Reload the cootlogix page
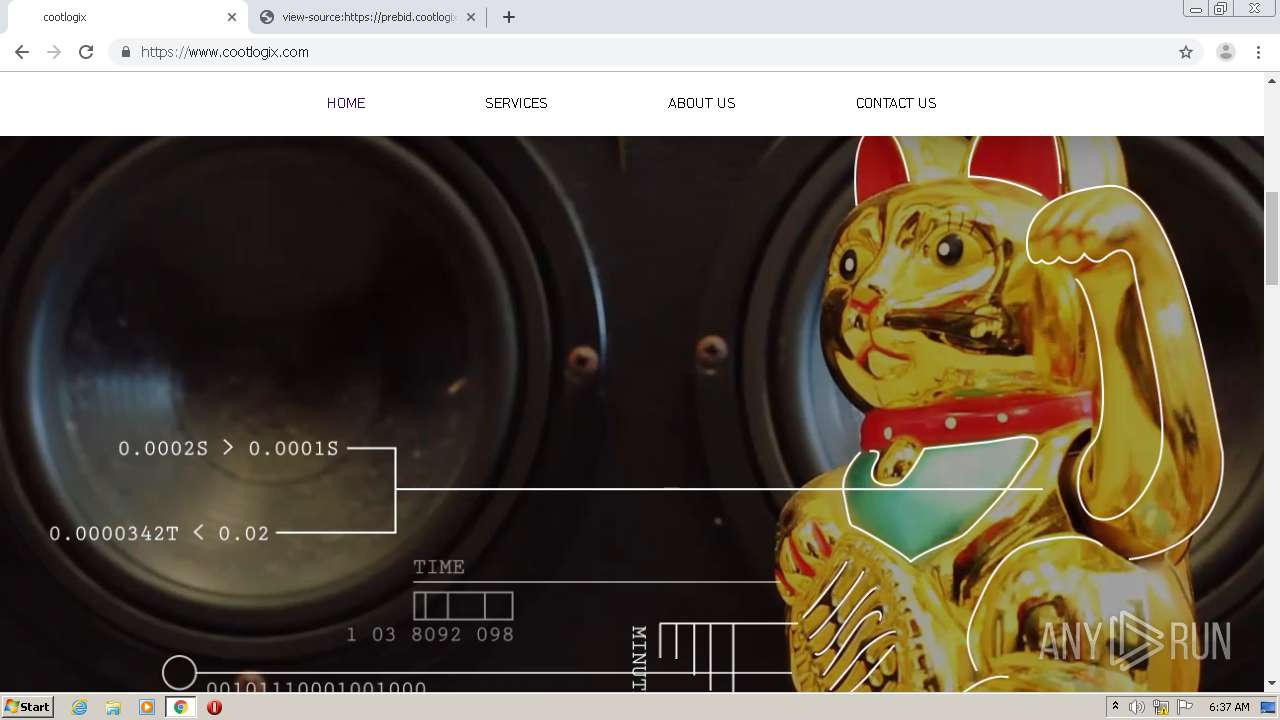This screenshot has width=1280, height=720. pyautogui.click(x=86, y=52)
